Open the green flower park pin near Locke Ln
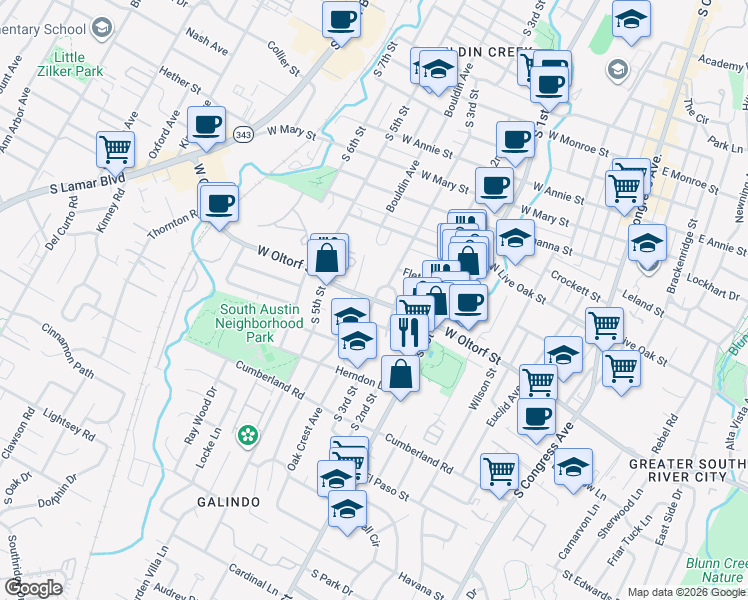Viewport: 748px width, 600px height. [248, 435]
